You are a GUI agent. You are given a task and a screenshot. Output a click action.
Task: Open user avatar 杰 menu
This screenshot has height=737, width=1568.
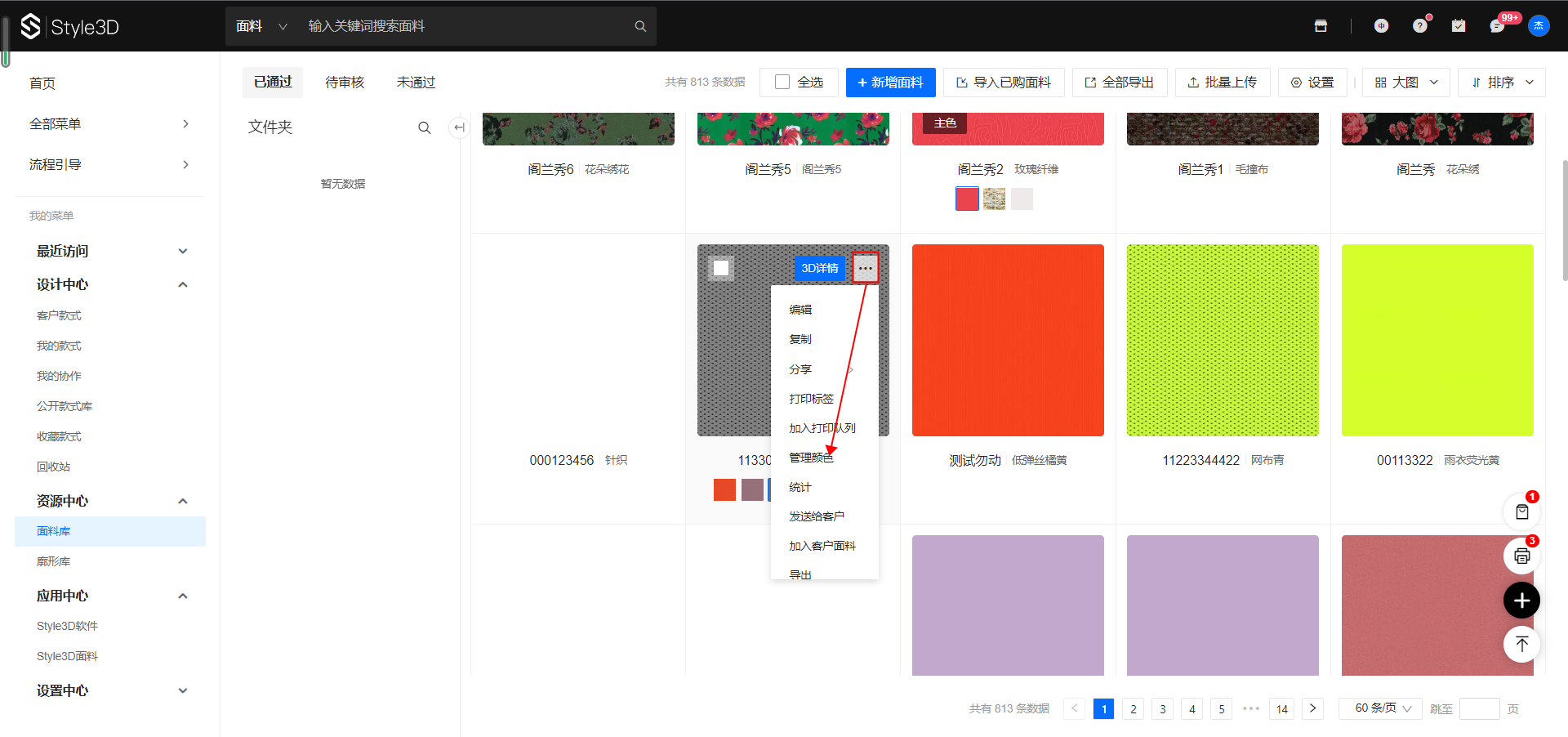pos(1539,26)
